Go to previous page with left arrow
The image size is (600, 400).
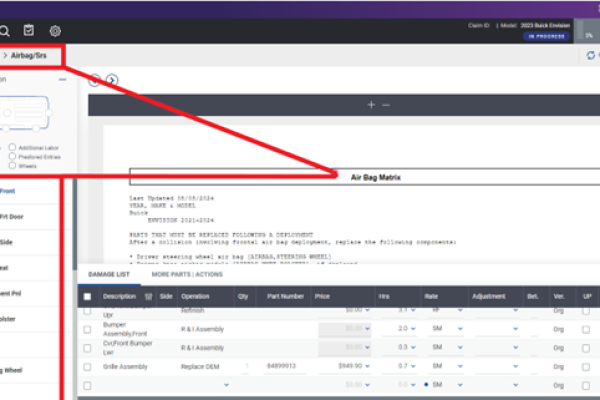tap(94, 80)
